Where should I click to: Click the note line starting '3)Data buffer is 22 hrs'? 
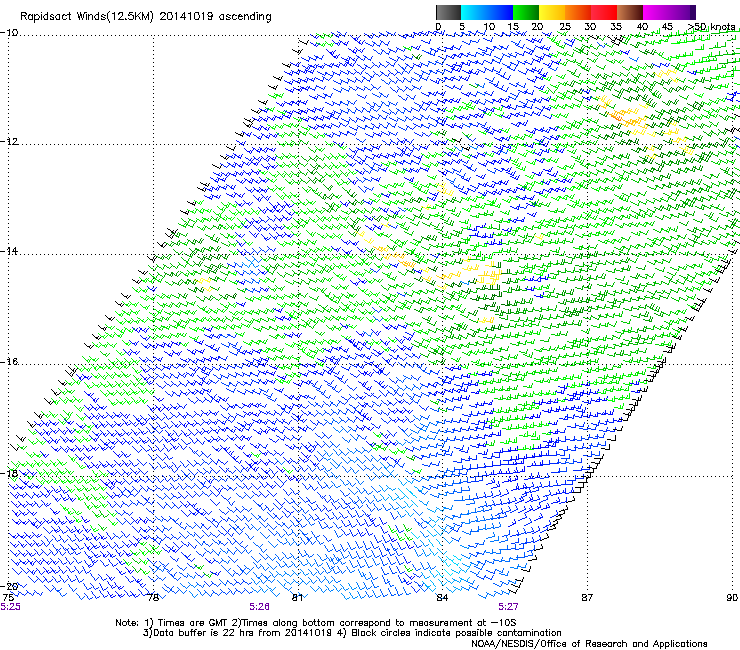352,633
